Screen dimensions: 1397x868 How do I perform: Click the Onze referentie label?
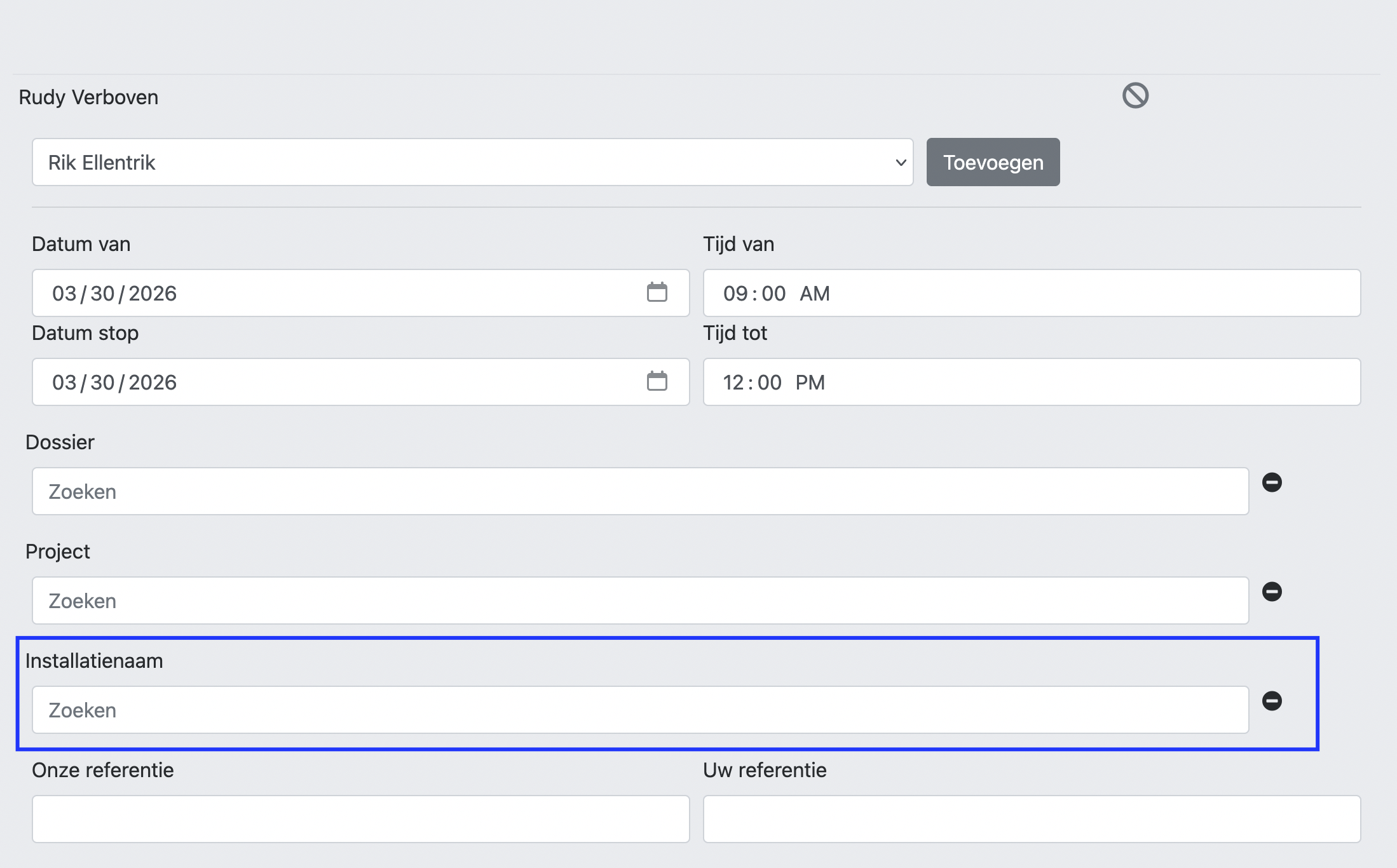[103, 770]
